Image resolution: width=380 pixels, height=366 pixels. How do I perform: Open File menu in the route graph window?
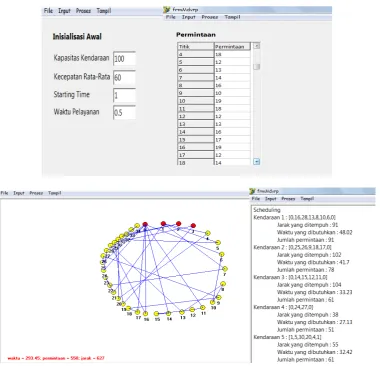(4, 193)
